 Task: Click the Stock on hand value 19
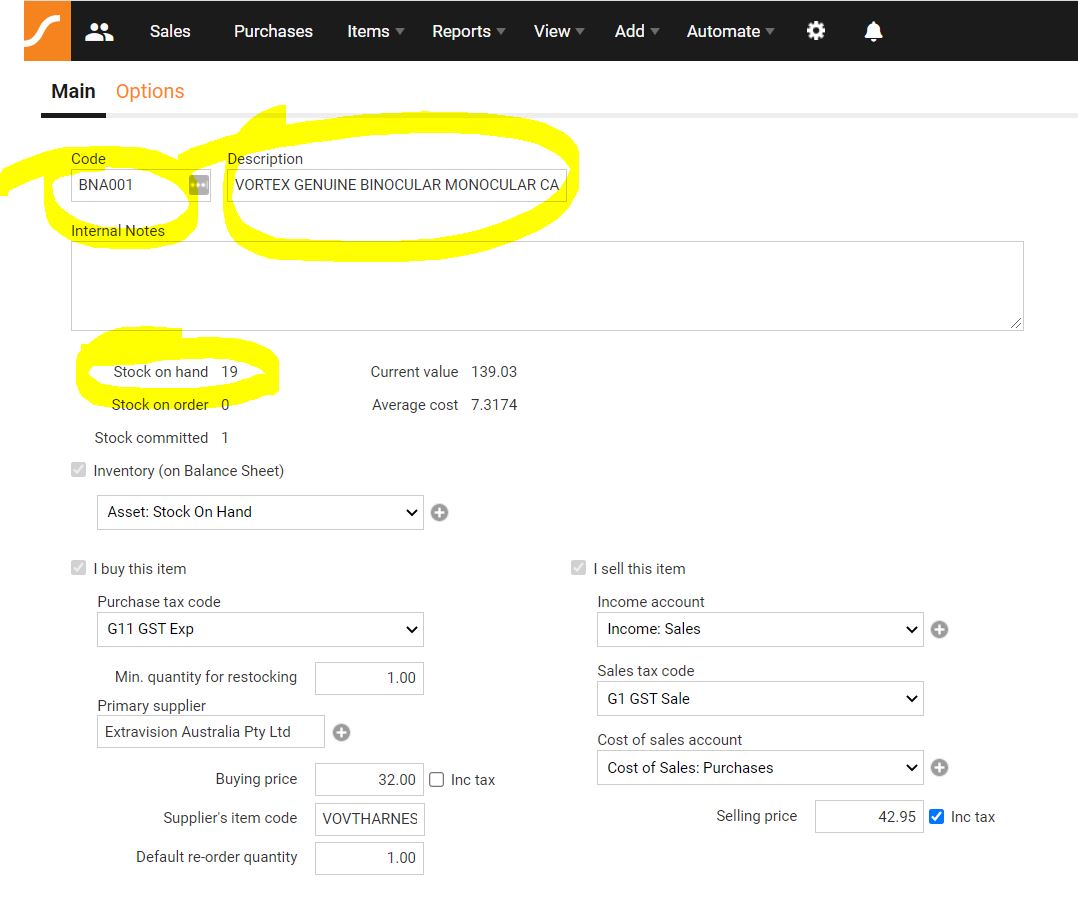coord(229,372)
